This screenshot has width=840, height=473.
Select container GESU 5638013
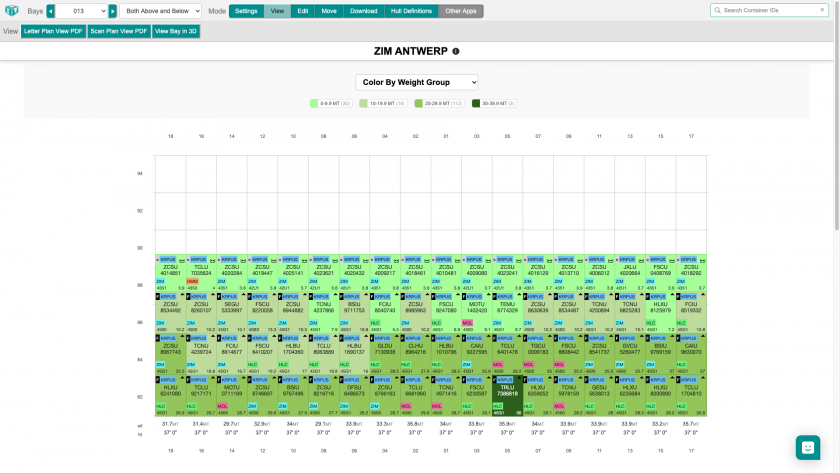tap(599, 395)
